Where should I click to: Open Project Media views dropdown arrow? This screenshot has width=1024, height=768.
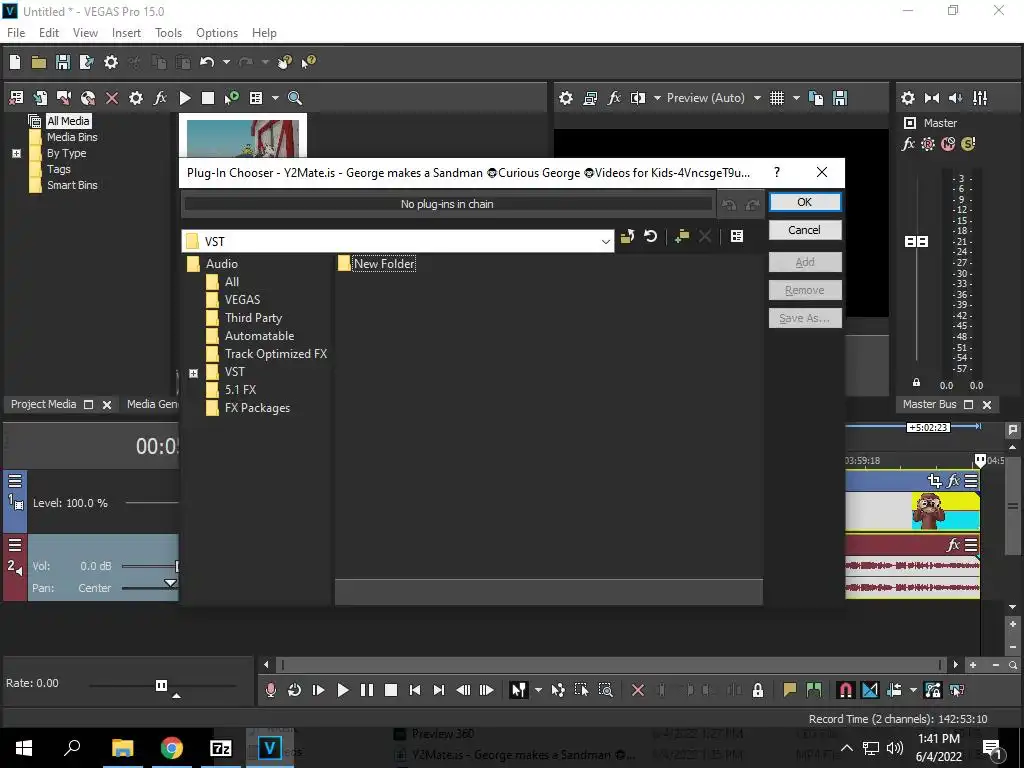point(275,98)
